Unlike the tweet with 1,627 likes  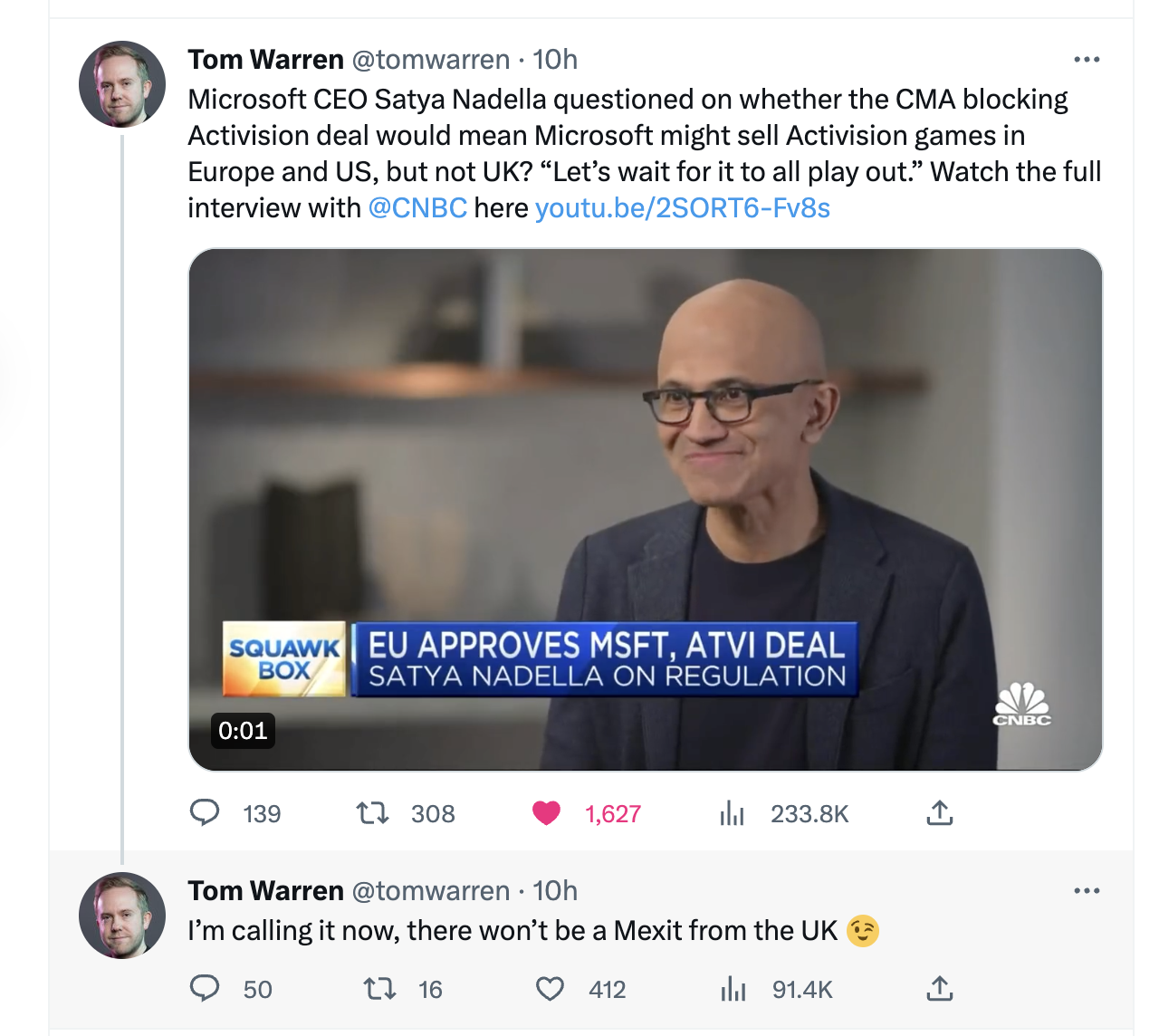tap(546, 813)
